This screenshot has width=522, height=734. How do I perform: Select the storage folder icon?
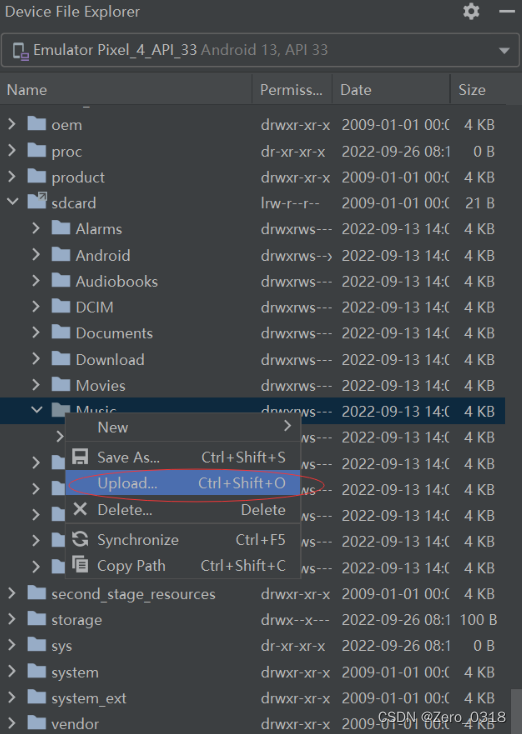coord(37,619)
